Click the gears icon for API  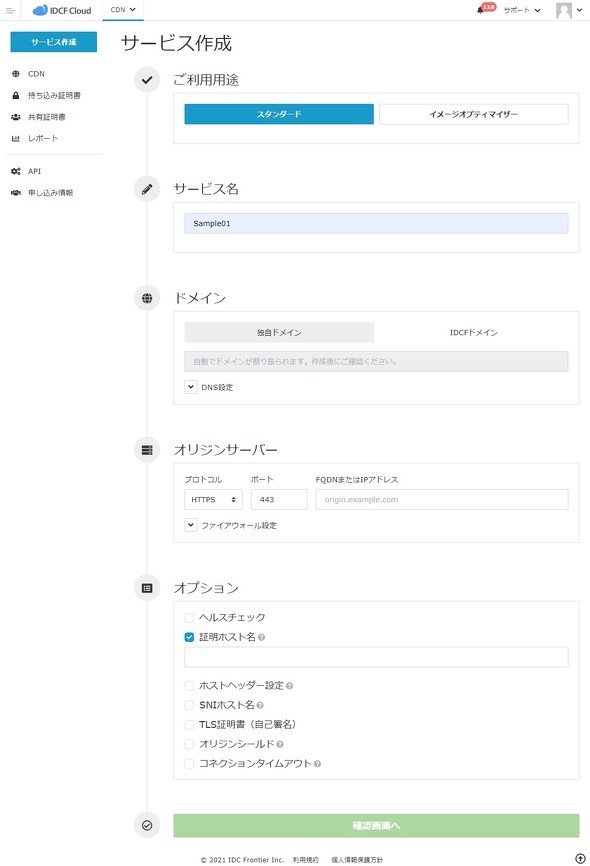point(15,171)
